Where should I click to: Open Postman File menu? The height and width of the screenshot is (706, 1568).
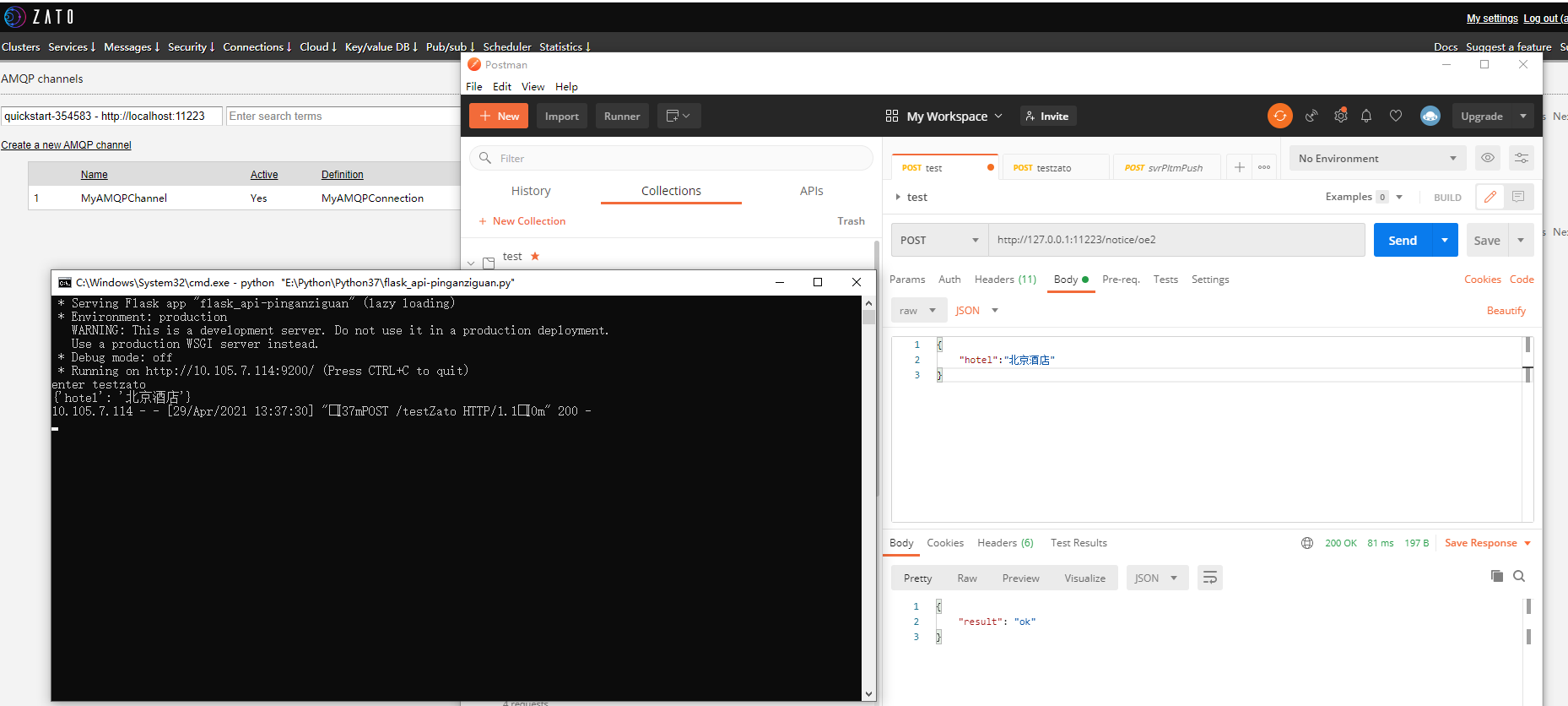(x=474, y=86)
